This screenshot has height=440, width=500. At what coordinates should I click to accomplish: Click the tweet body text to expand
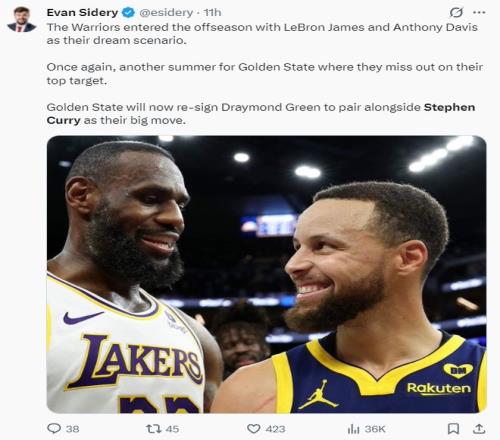265,73
